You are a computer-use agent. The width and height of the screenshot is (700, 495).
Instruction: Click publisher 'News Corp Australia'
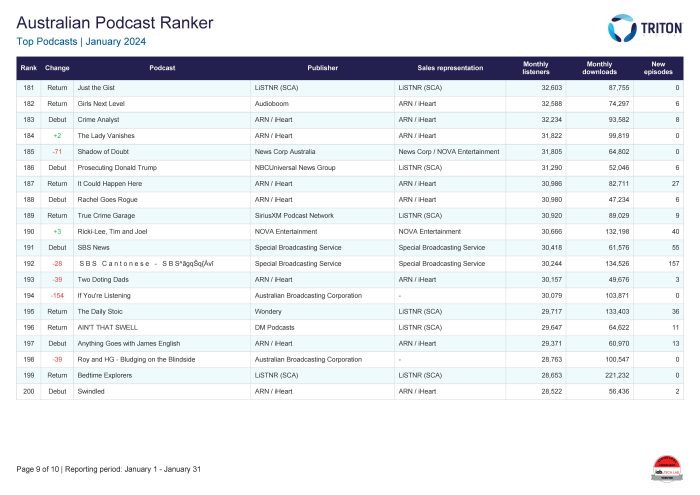[x=285, y=152]
